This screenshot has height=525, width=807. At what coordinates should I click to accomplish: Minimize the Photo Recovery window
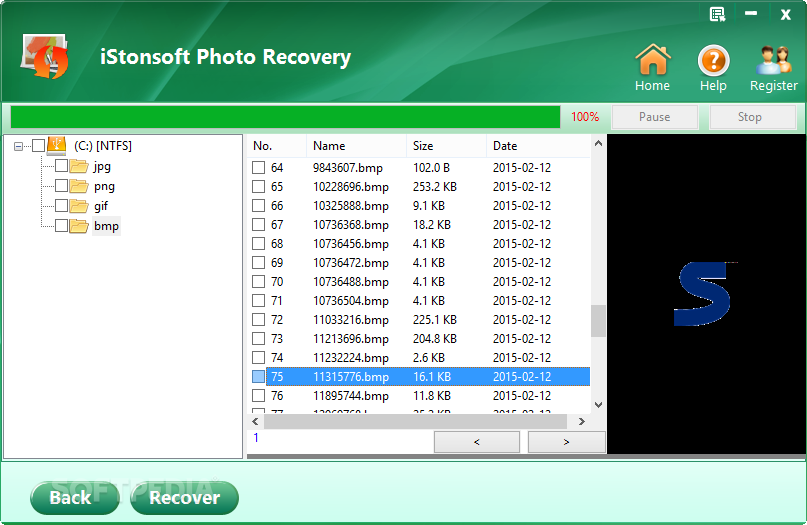[x=751, y=13]
